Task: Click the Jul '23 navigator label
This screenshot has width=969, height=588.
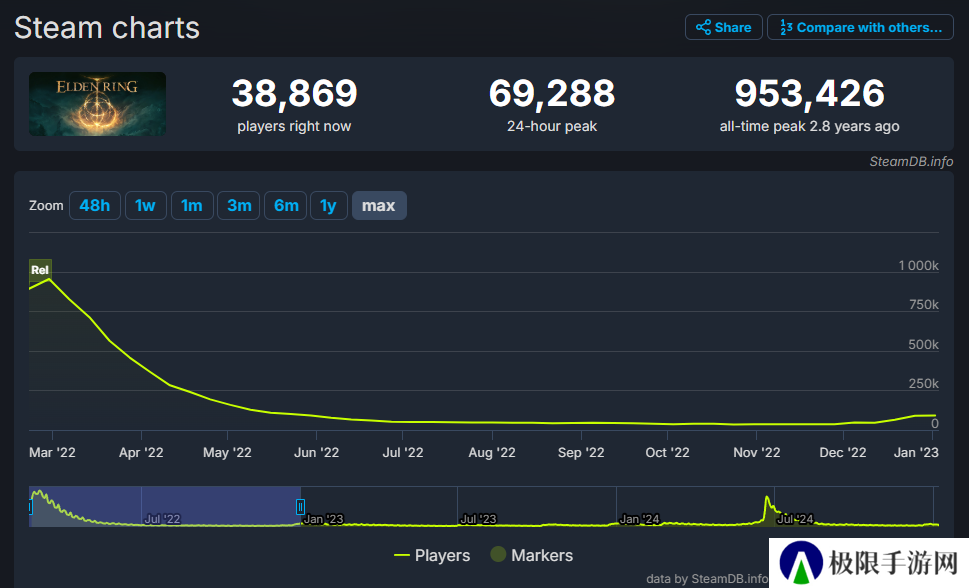Action: coord(478,519)
